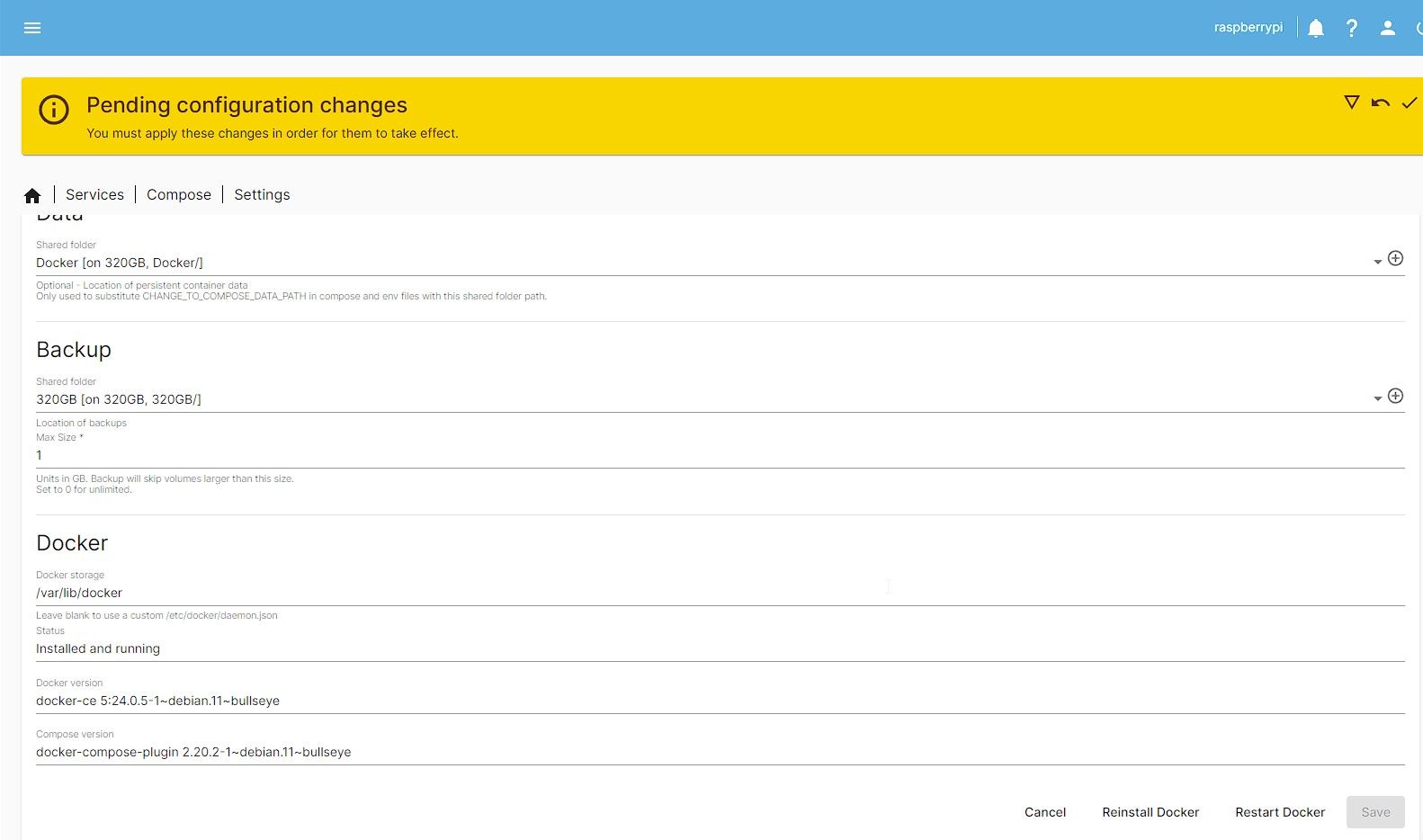Expand the Data shared folder dropdown
This screenshot has height=840, width=1423.
(1377, 263)
